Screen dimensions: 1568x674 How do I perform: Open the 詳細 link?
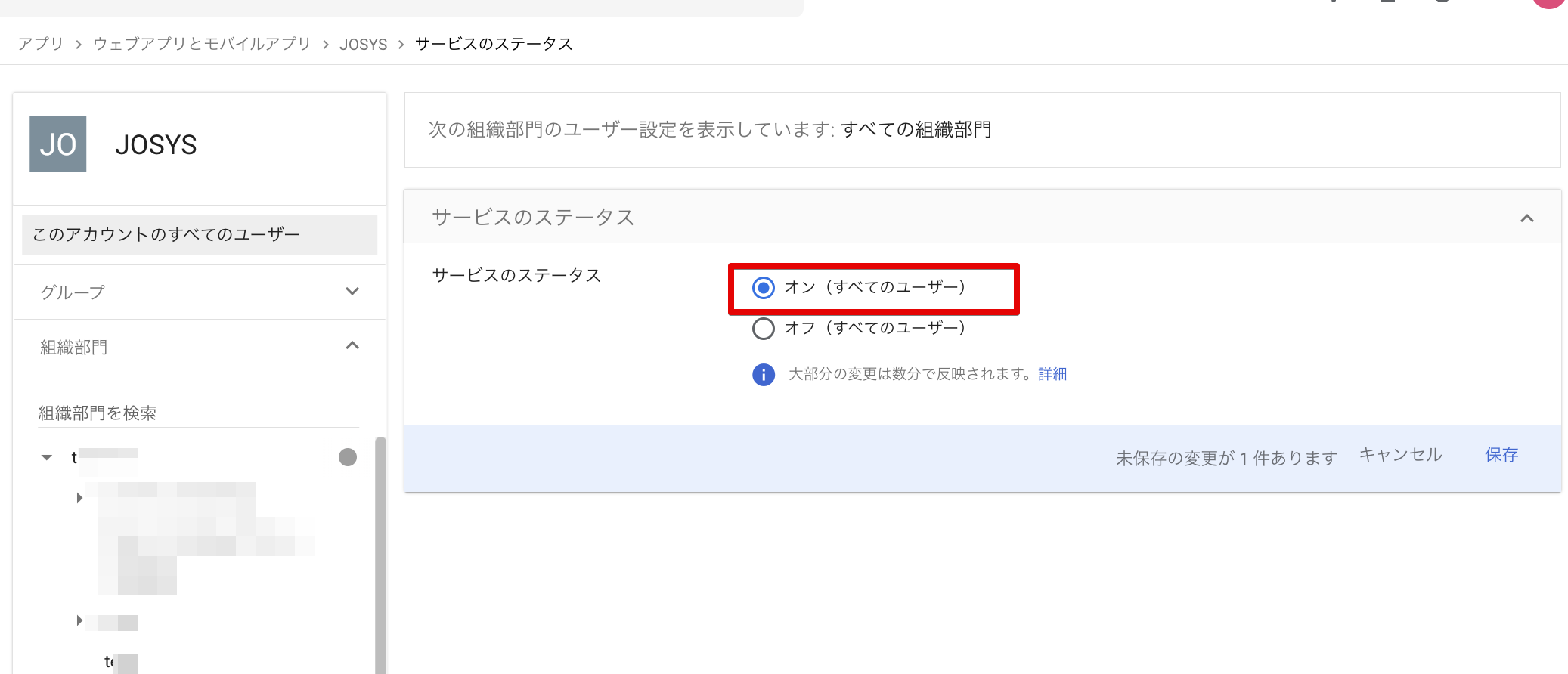pos(1052,374)
